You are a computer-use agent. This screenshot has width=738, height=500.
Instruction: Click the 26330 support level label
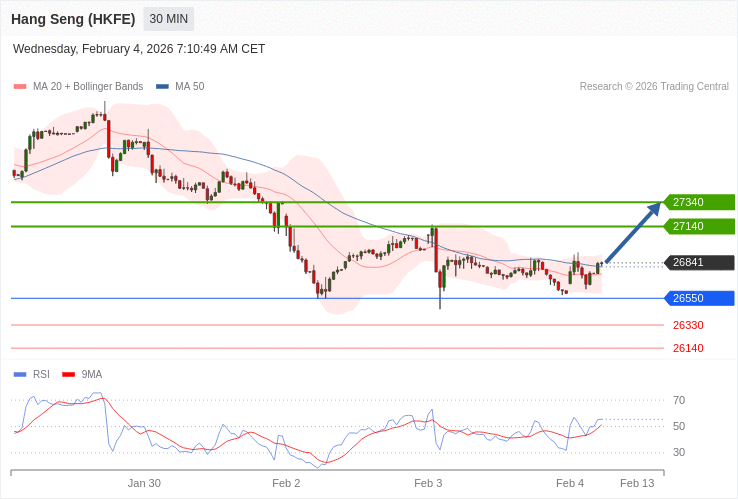688,325
